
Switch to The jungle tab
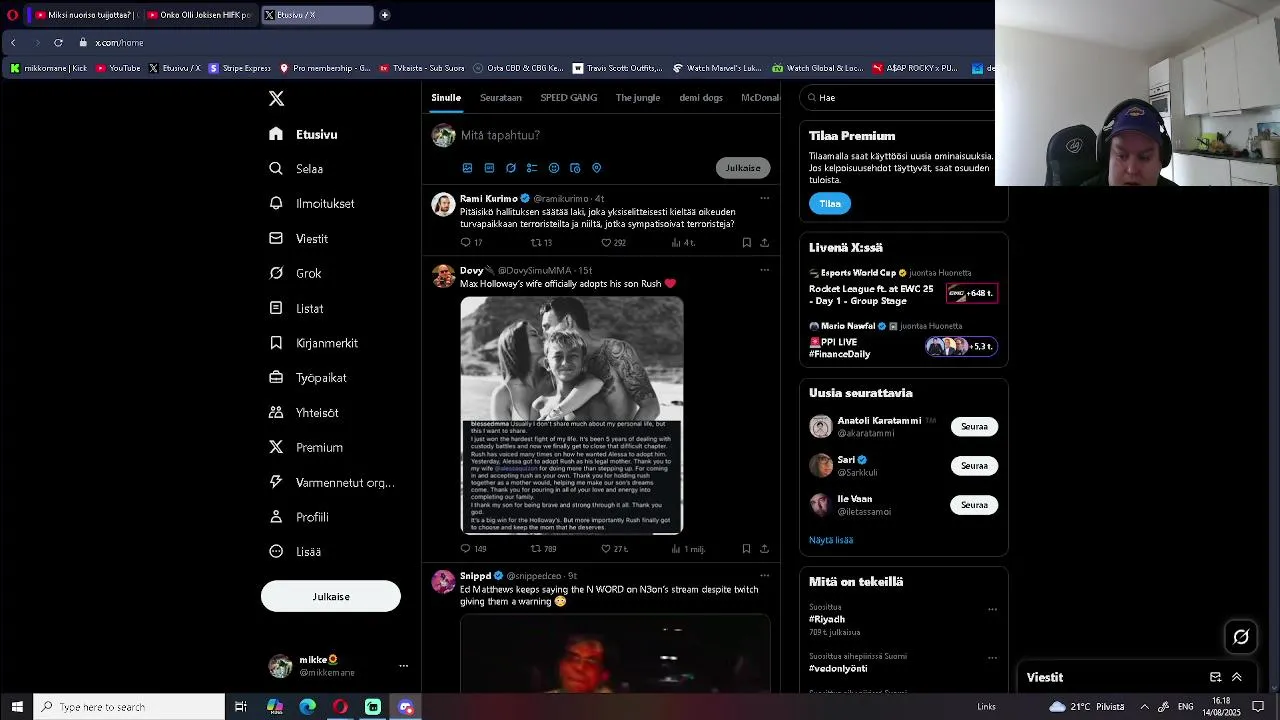[x=638, y=97]
